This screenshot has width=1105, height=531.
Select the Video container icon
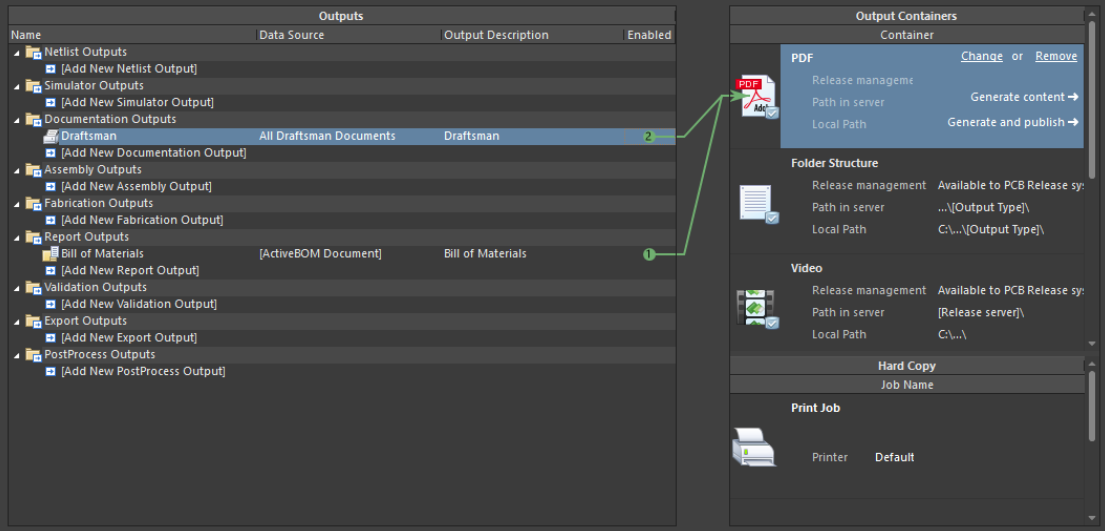[757, 308]
